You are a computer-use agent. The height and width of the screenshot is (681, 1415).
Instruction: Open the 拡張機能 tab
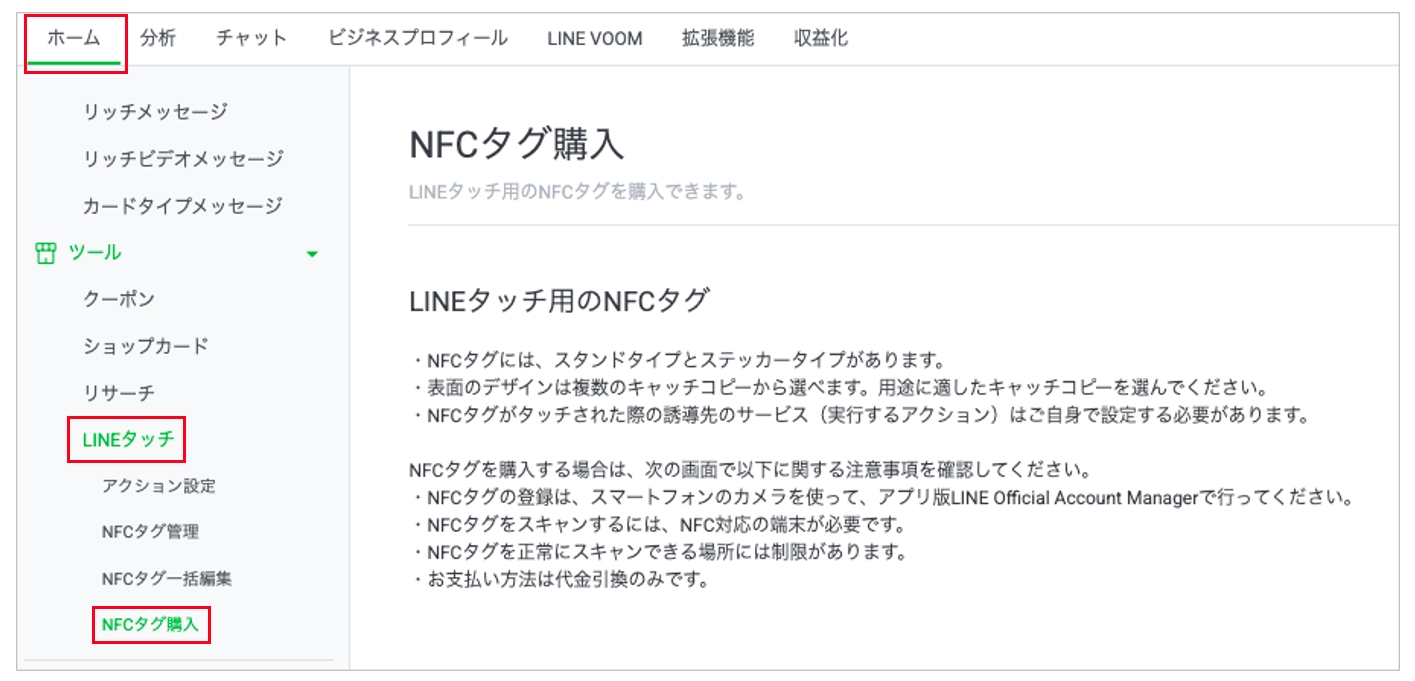(717, 39)
